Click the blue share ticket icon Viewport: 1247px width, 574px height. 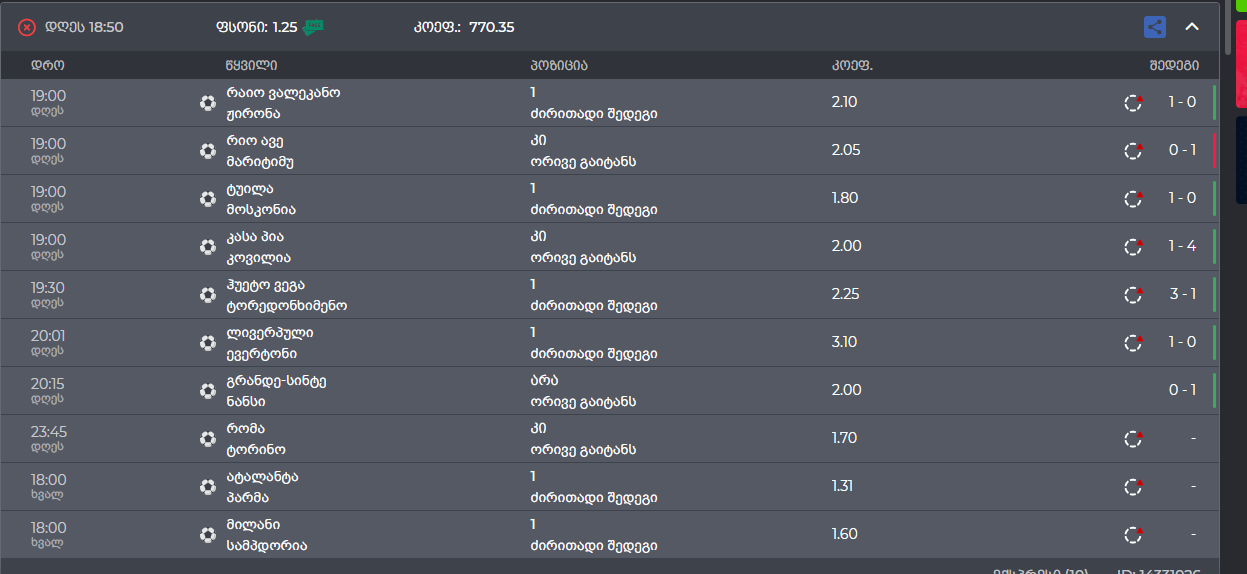[1155, 27]
